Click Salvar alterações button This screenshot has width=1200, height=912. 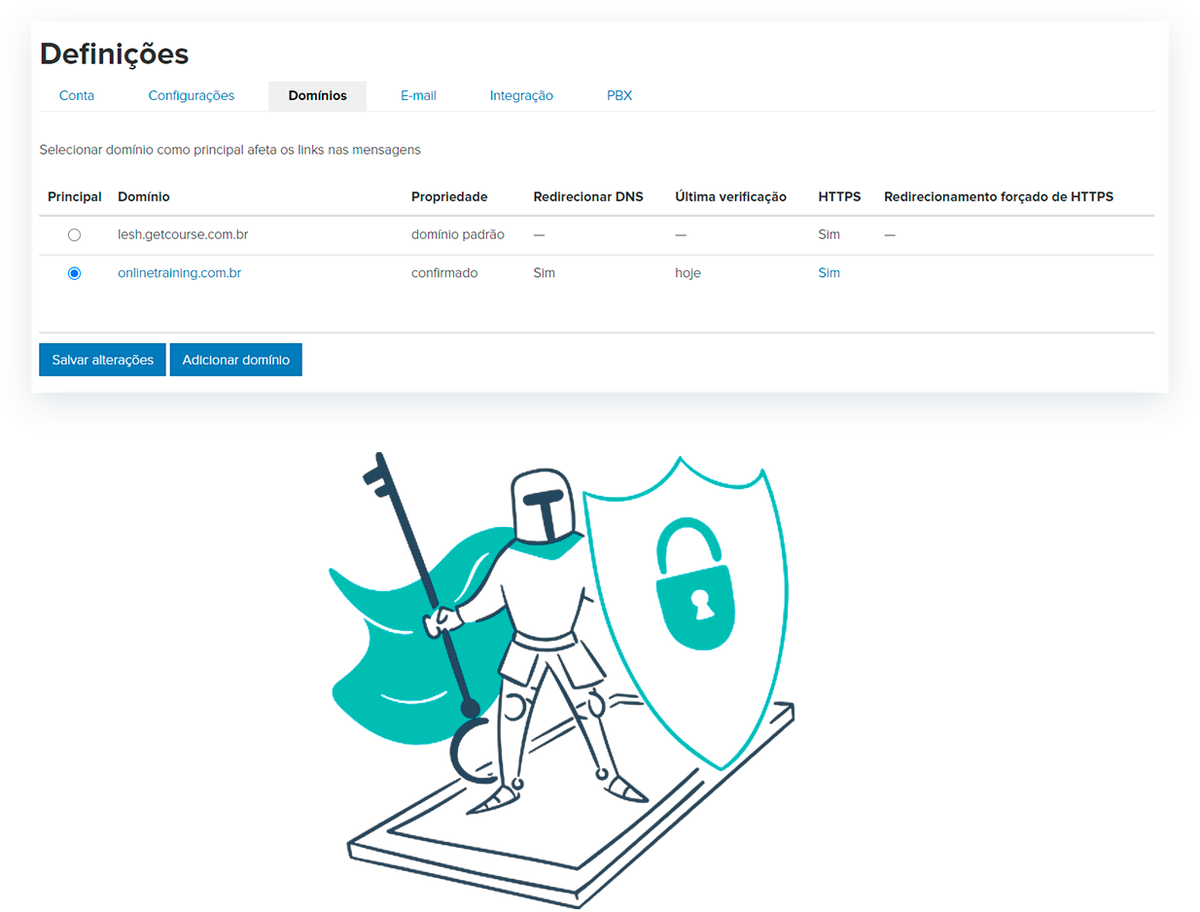pyautogui.click(x=102, y=360)
